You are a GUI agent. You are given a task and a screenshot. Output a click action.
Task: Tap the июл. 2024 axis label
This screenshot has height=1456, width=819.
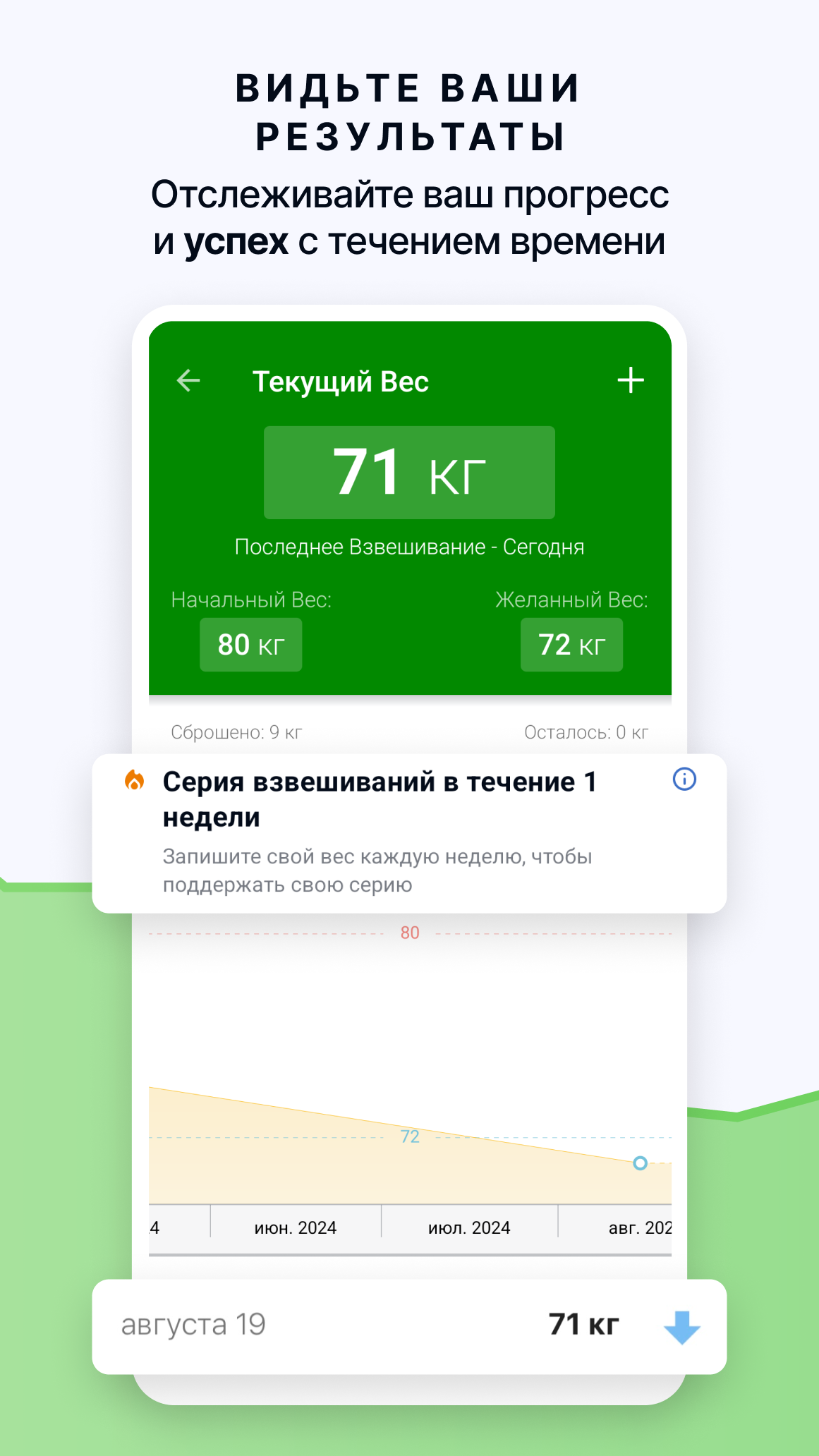click(469, 1228)
